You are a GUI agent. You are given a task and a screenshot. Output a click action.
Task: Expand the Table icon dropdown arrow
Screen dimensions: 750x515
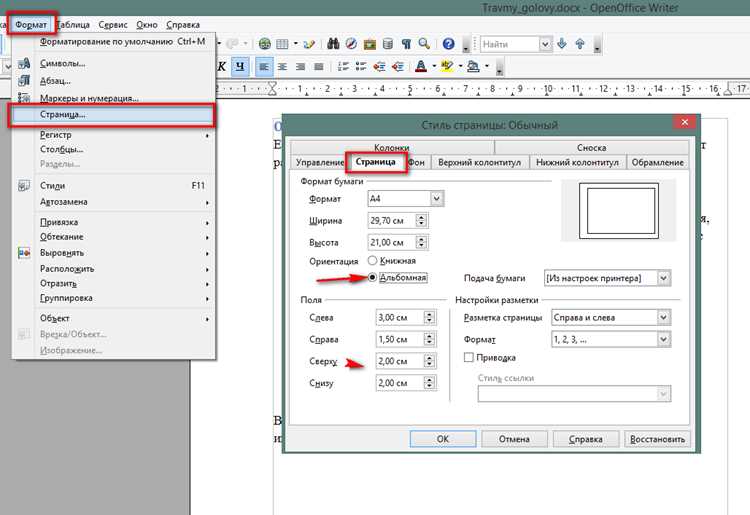(x=295, y=44)
